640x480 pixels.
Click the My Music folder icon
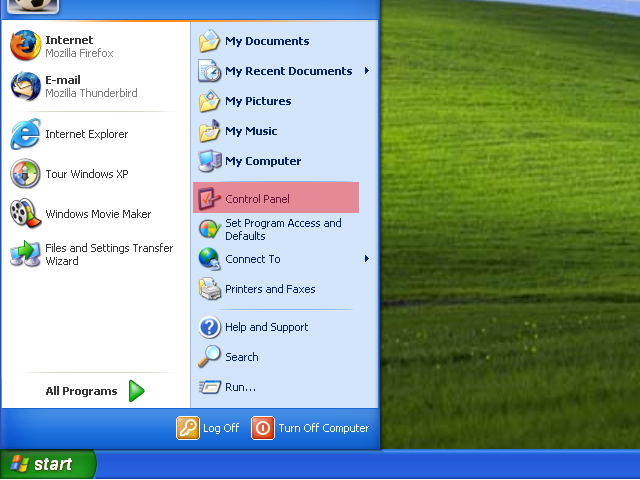pos(209,131)
